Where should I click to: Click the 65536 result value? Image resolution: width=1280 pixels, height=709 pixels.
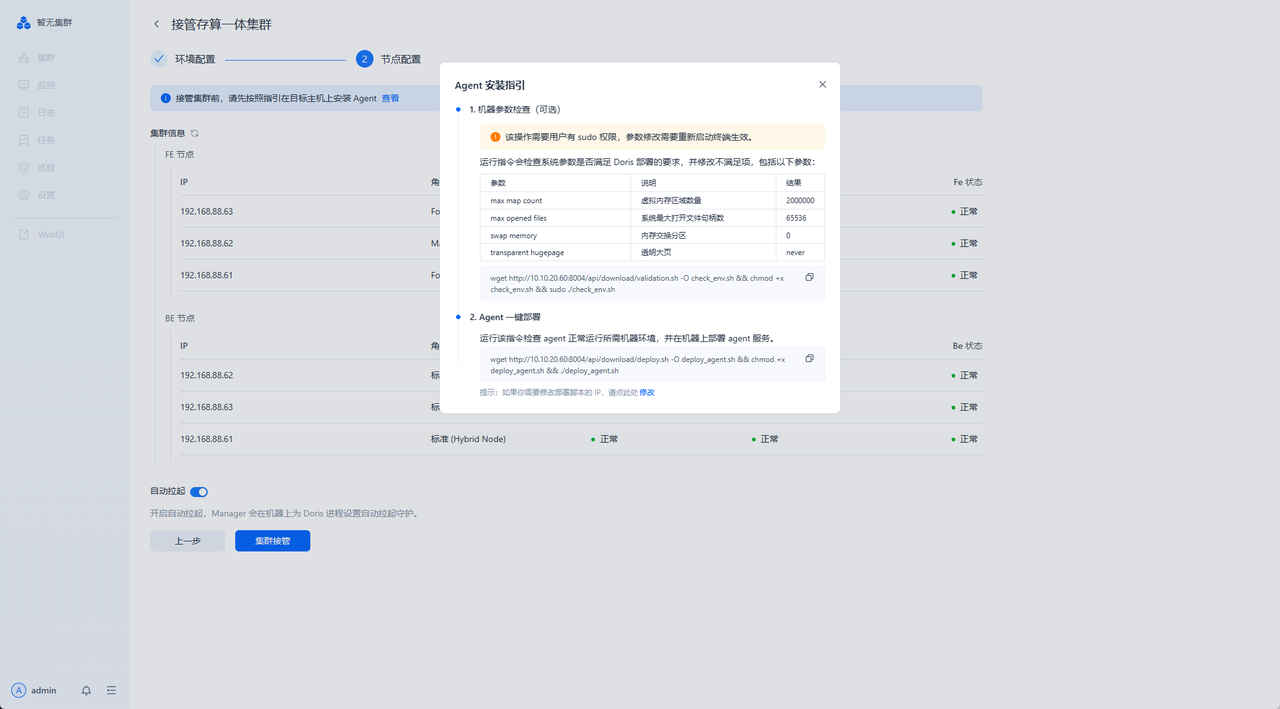[796, 218]
